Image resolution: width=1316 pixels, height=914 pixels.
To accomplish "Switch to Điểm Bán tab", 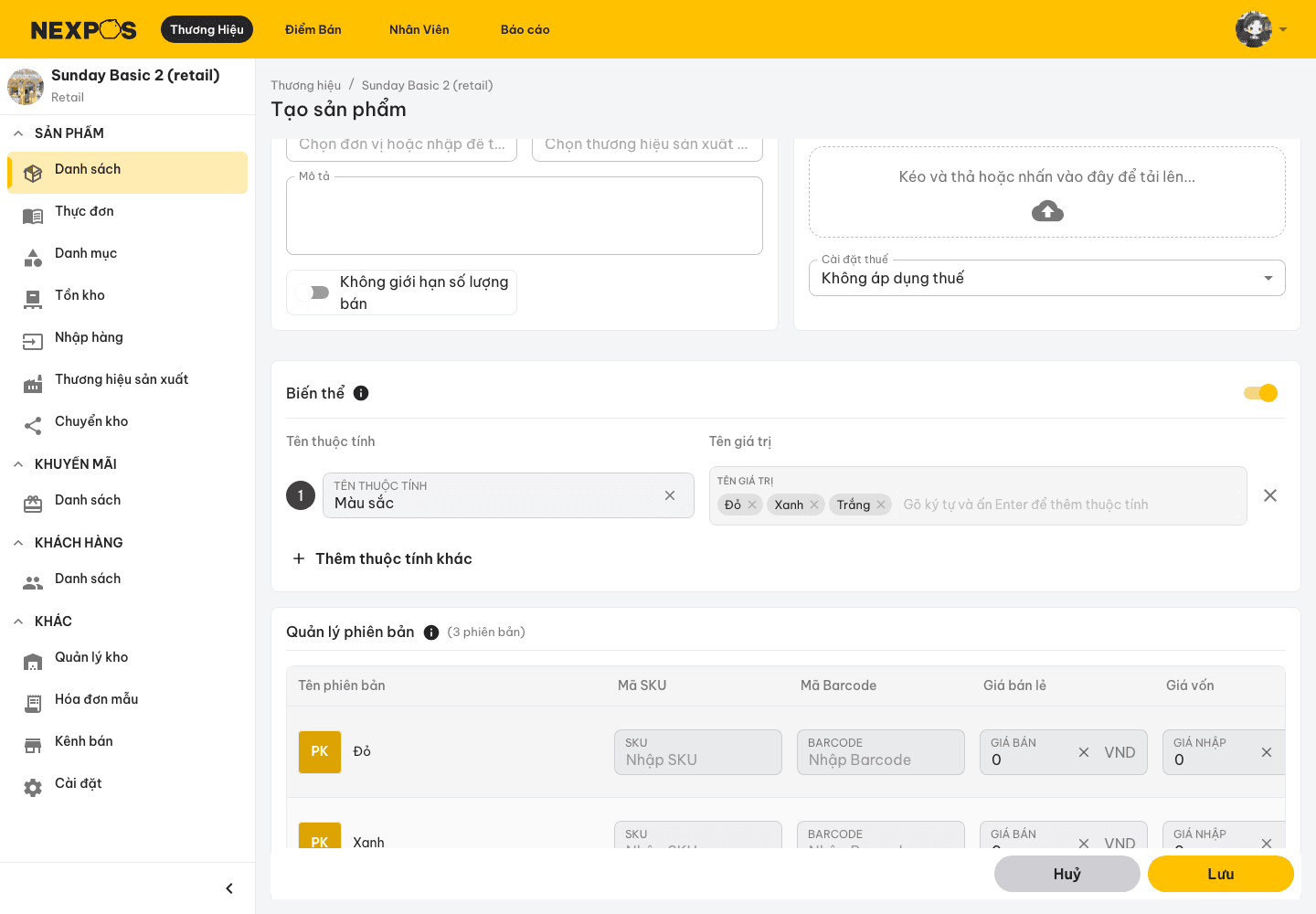I will tap(313, 29).
